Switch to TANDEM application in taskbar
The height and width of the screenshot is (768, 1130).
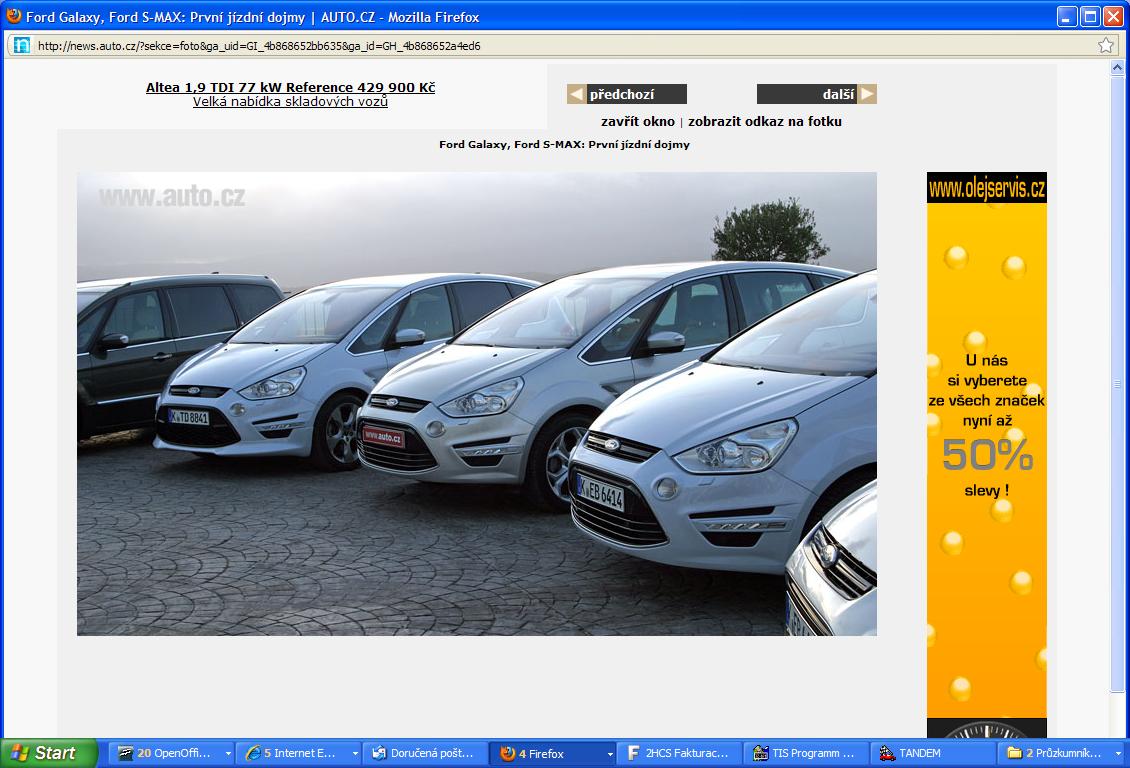[x=930, y=753]
